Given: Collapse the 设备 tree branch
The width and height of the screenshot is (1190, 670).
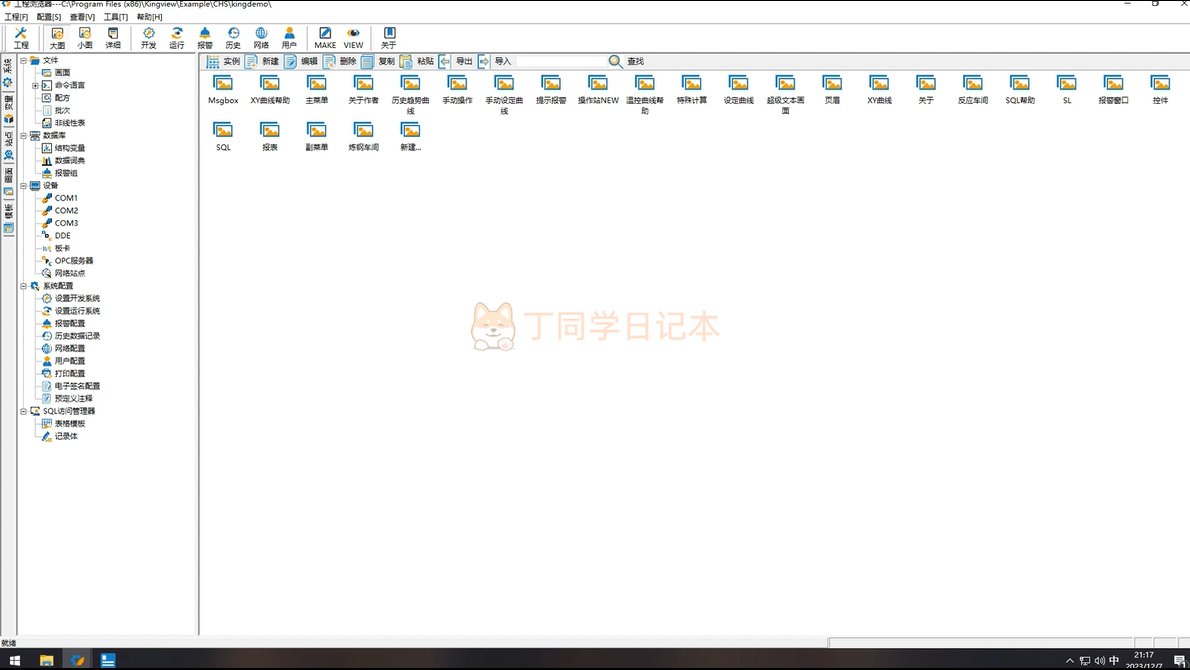Looking at the screenshot, I should pyautogui.click(x=23, y=186).
